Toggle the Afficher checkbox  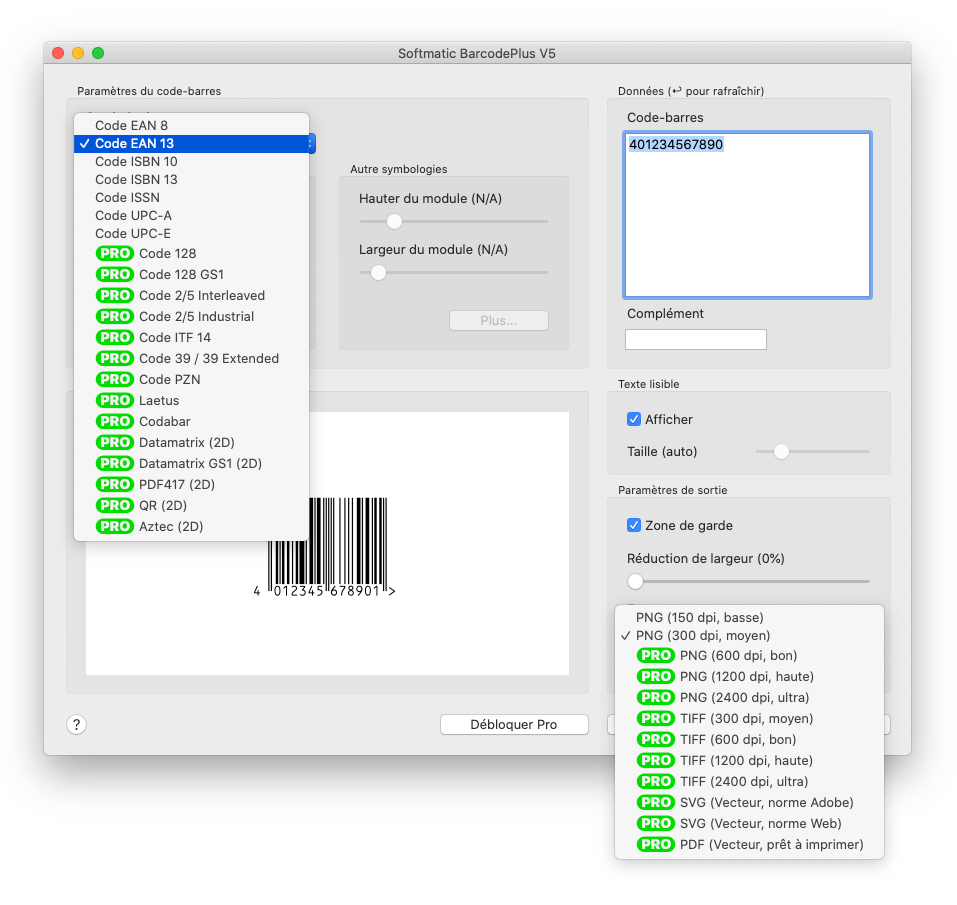(x=634, y=420)
